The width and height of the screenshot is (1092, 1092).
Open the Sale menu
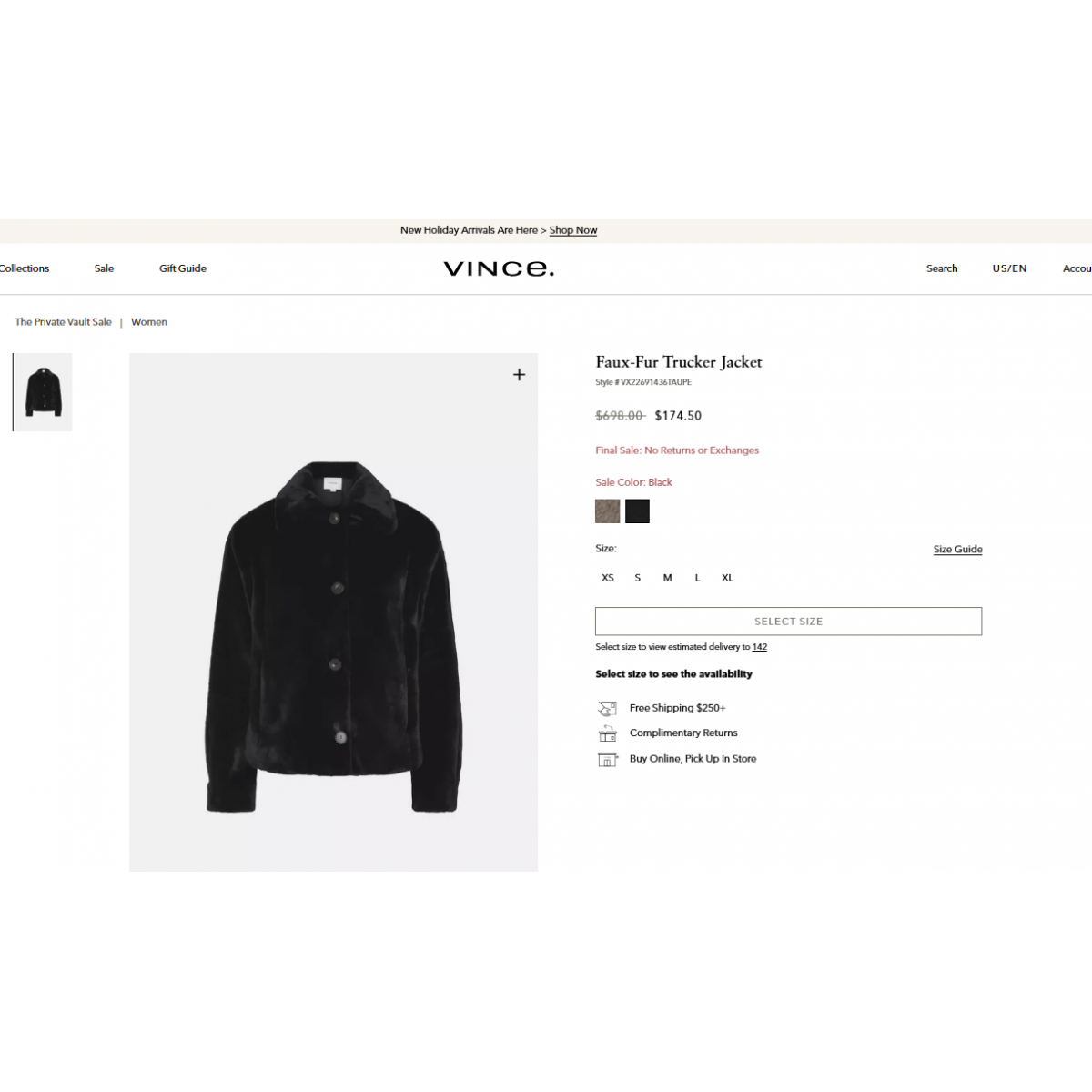tap(104, 268)
